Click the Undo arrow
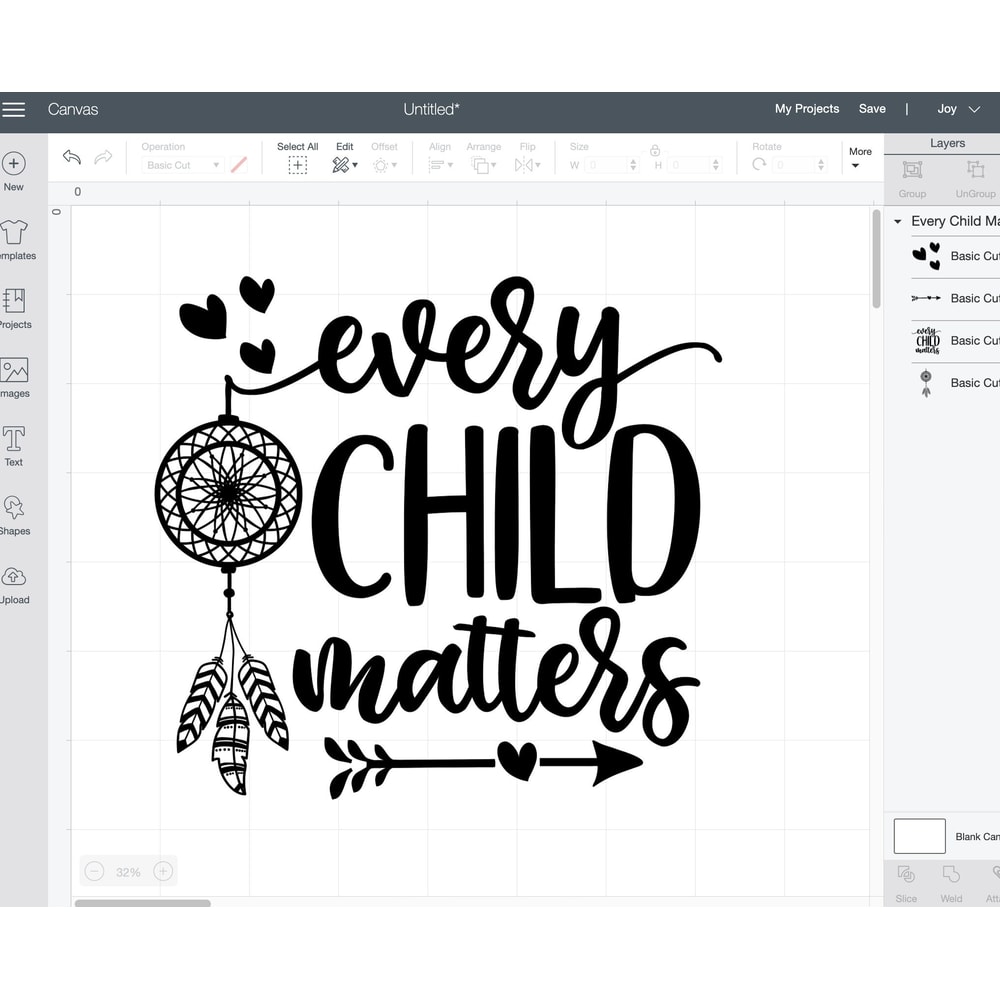The width and height of the screenshot is (1000, 1000). pyautogui.click(x=71, y=157)
